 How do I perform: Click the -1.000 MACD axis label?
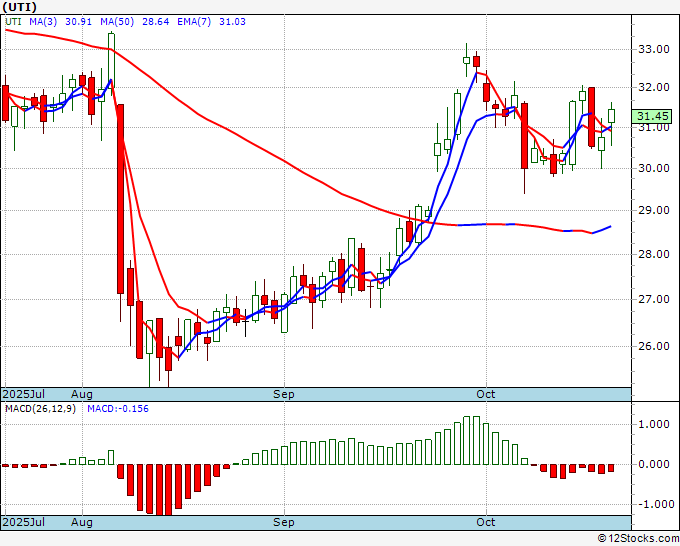[655, 504]
